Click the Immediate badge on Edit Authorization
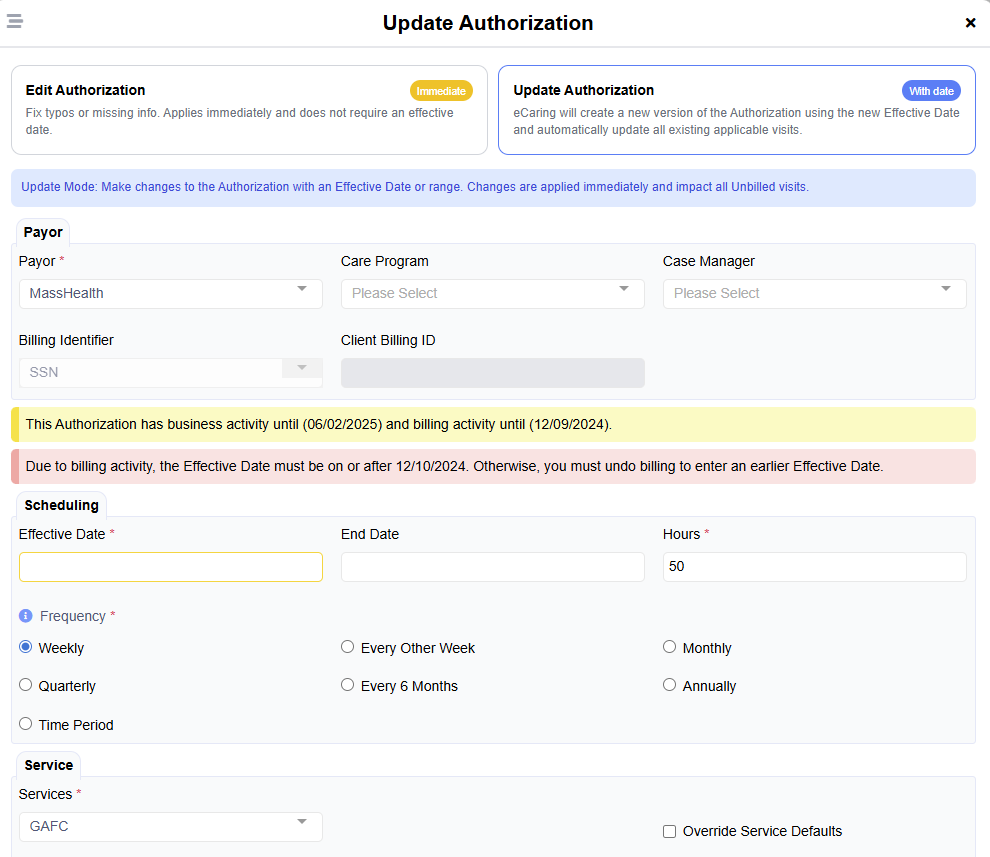Image resolution: width=990 pixels, height=857 pixels. [x=441, y=90]
